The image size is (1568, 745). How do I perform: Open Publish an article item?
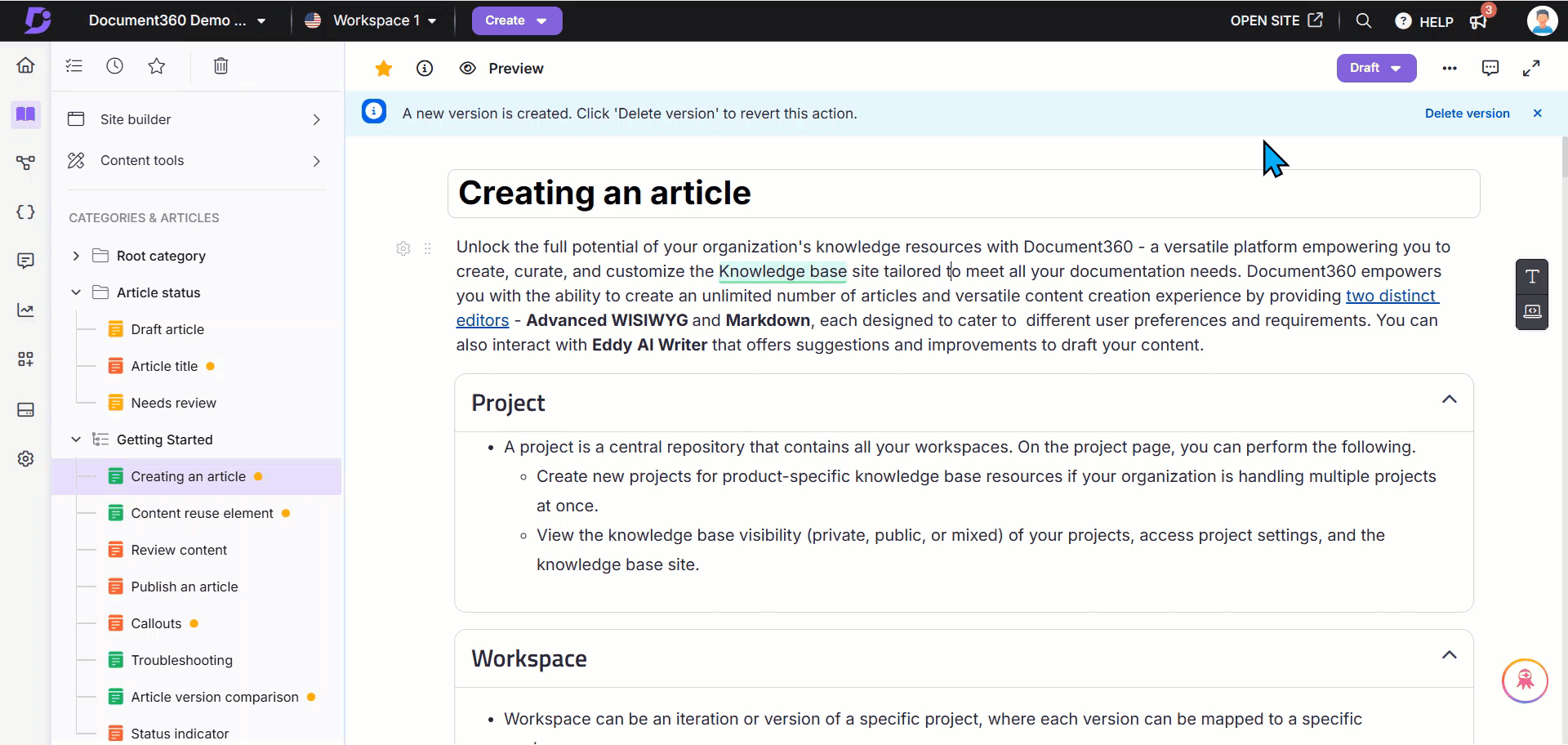click(x=185, y=587)
